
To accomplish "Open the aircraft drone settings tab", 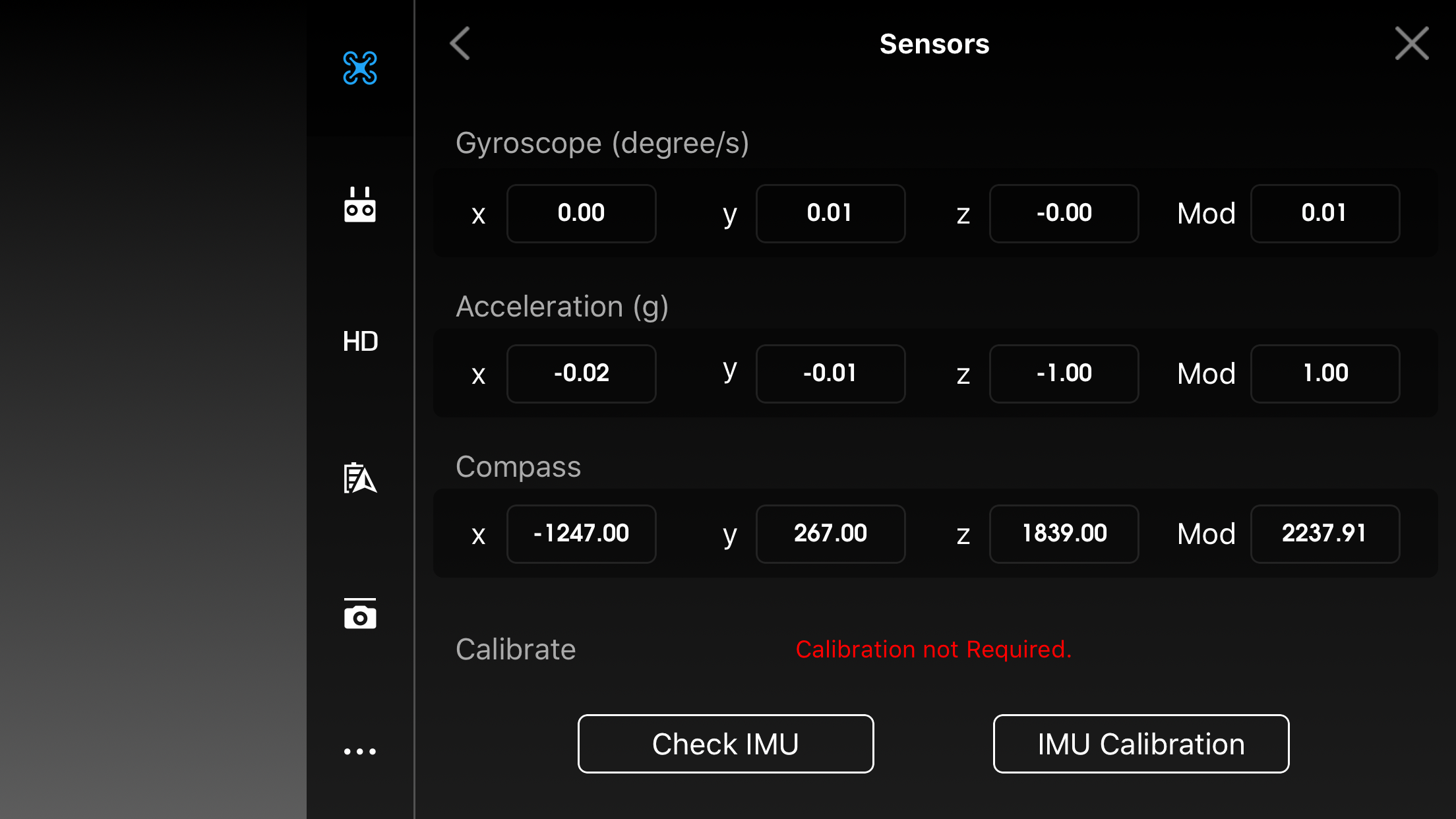I will click(x=360, y=68).
